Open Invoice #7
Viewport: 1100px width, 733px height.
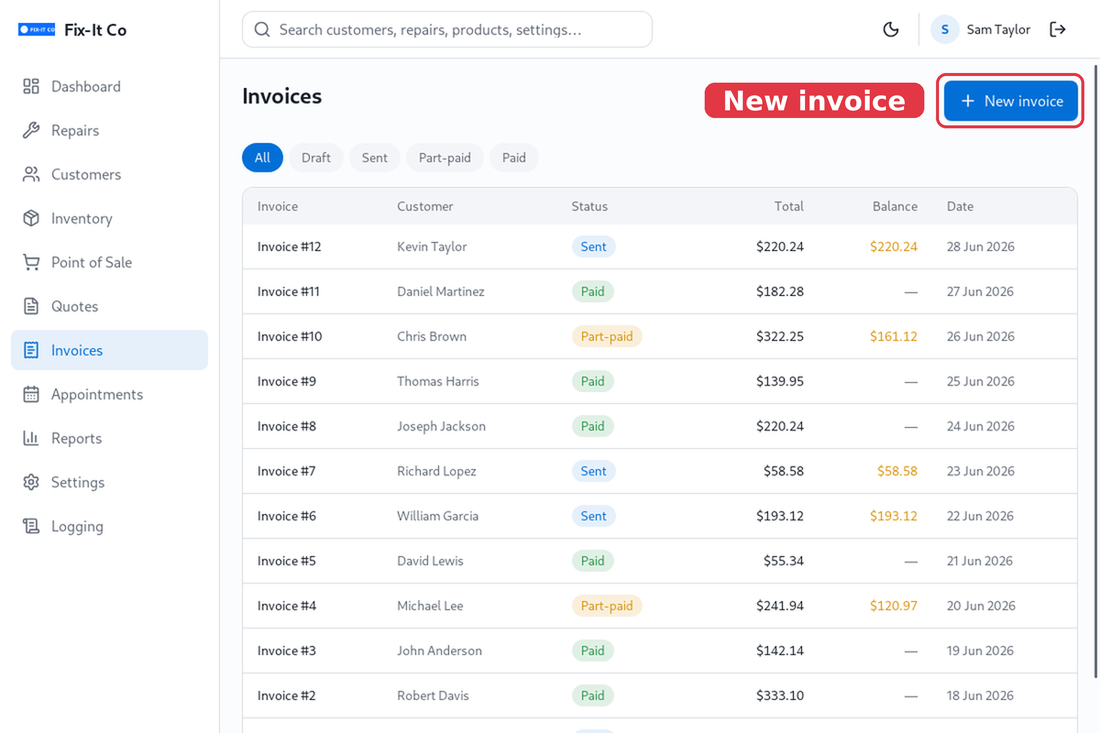point(659,471)
